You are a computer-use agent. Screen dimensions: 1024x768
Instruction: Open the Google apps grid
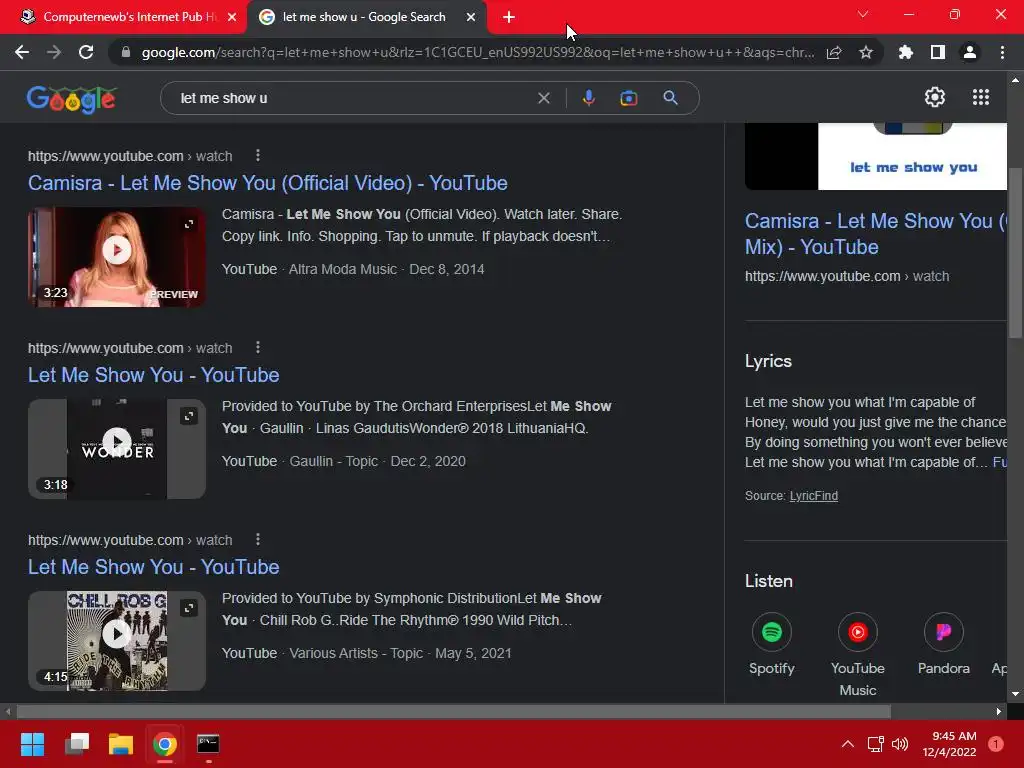coord(980,97)
